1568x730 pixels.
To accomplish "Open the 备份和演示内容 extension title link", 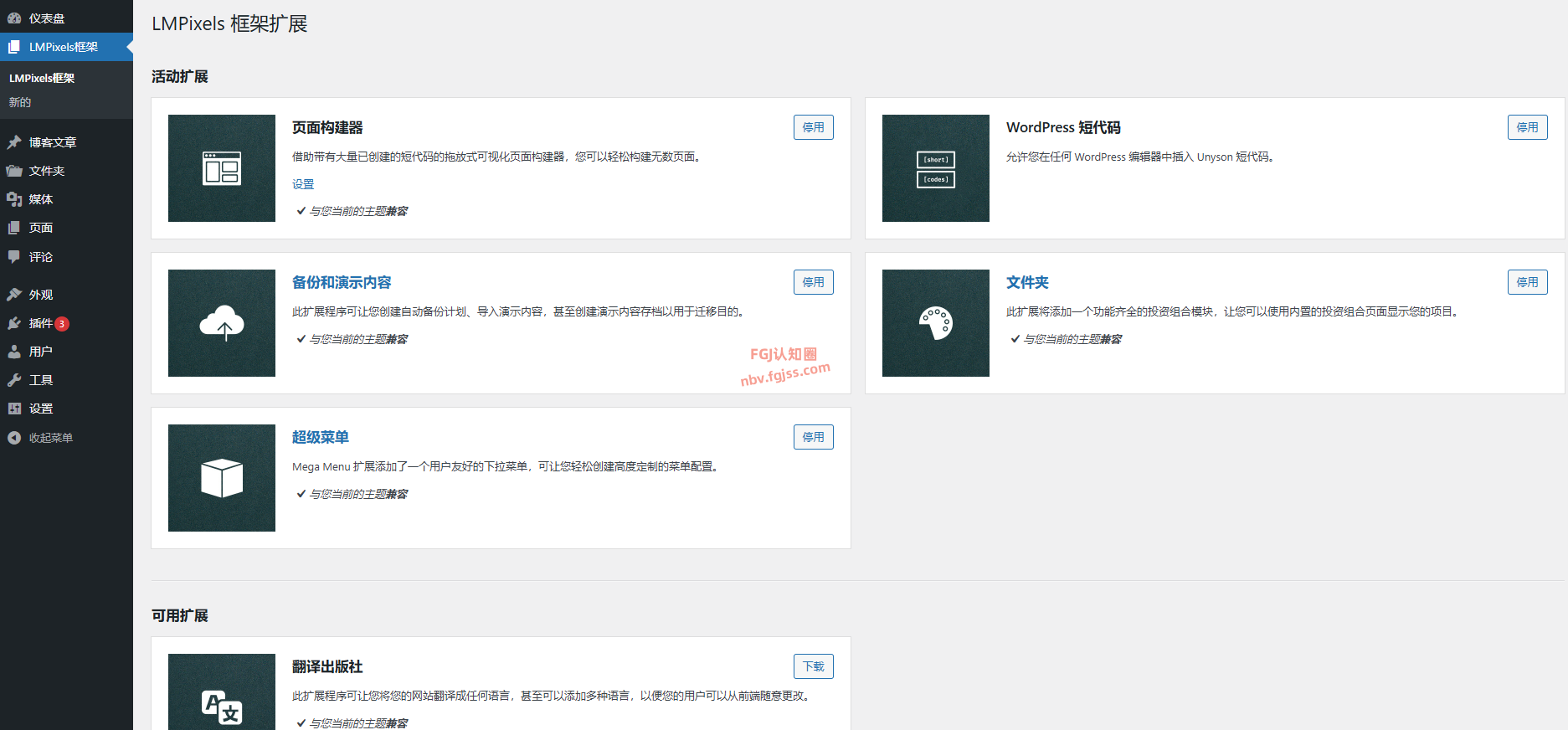I will click(342, 283).
